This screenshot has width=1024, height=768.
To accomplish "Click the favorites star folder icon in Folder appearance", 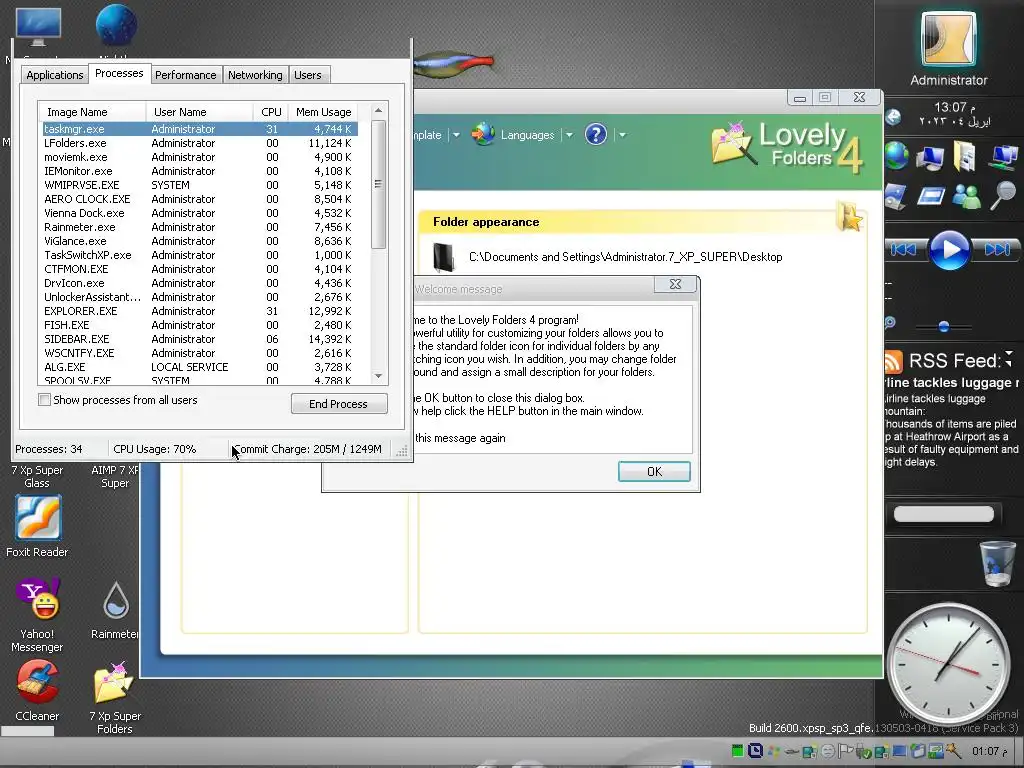I will (x=849, y=217).
